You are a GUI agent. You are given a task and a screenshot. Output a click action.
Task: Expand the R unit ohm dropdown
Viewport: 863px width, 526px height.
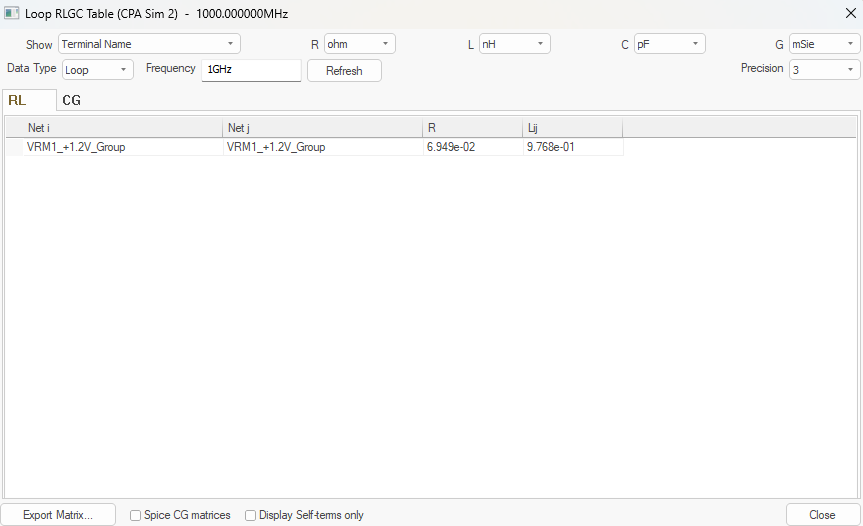tap(359, 44)
